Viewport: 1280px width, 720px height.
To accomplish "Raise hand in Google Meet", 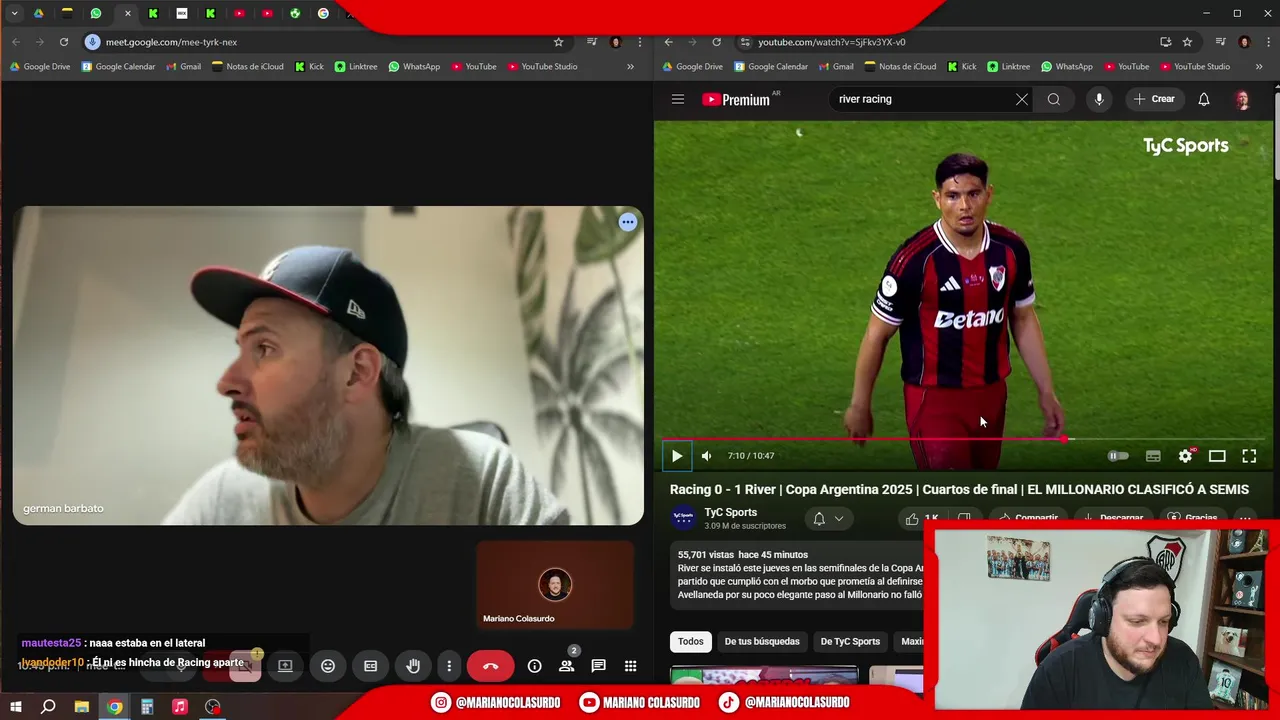I will 413,666.
